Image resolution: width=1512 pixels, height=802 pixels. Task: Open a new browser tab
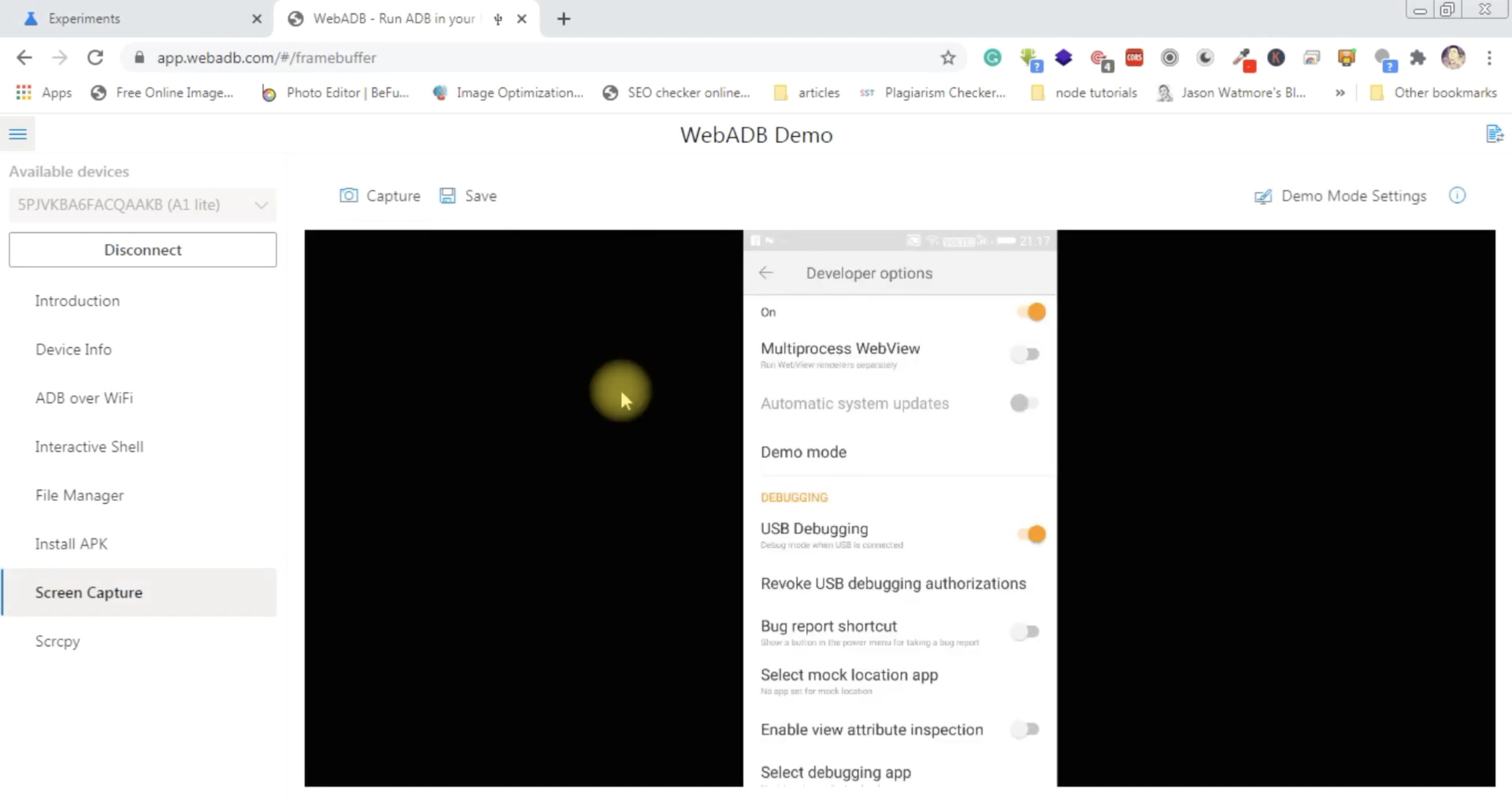(x=563, y=19)
